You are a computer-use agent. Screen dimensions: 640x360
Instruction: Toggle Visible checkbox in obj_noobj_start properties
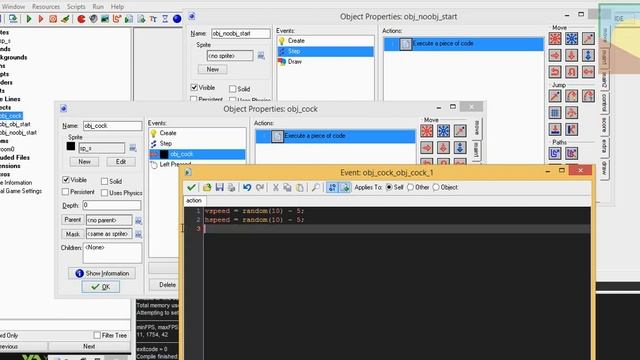point(194,87)
